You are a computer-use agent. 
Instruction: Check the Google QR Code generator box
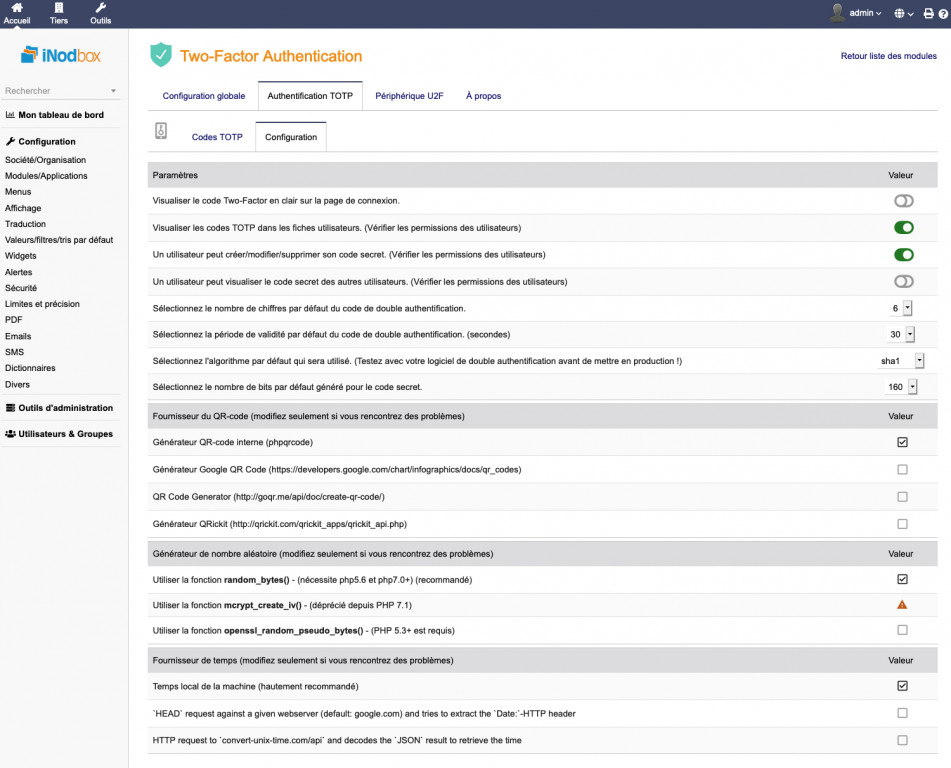pos(902,469)
